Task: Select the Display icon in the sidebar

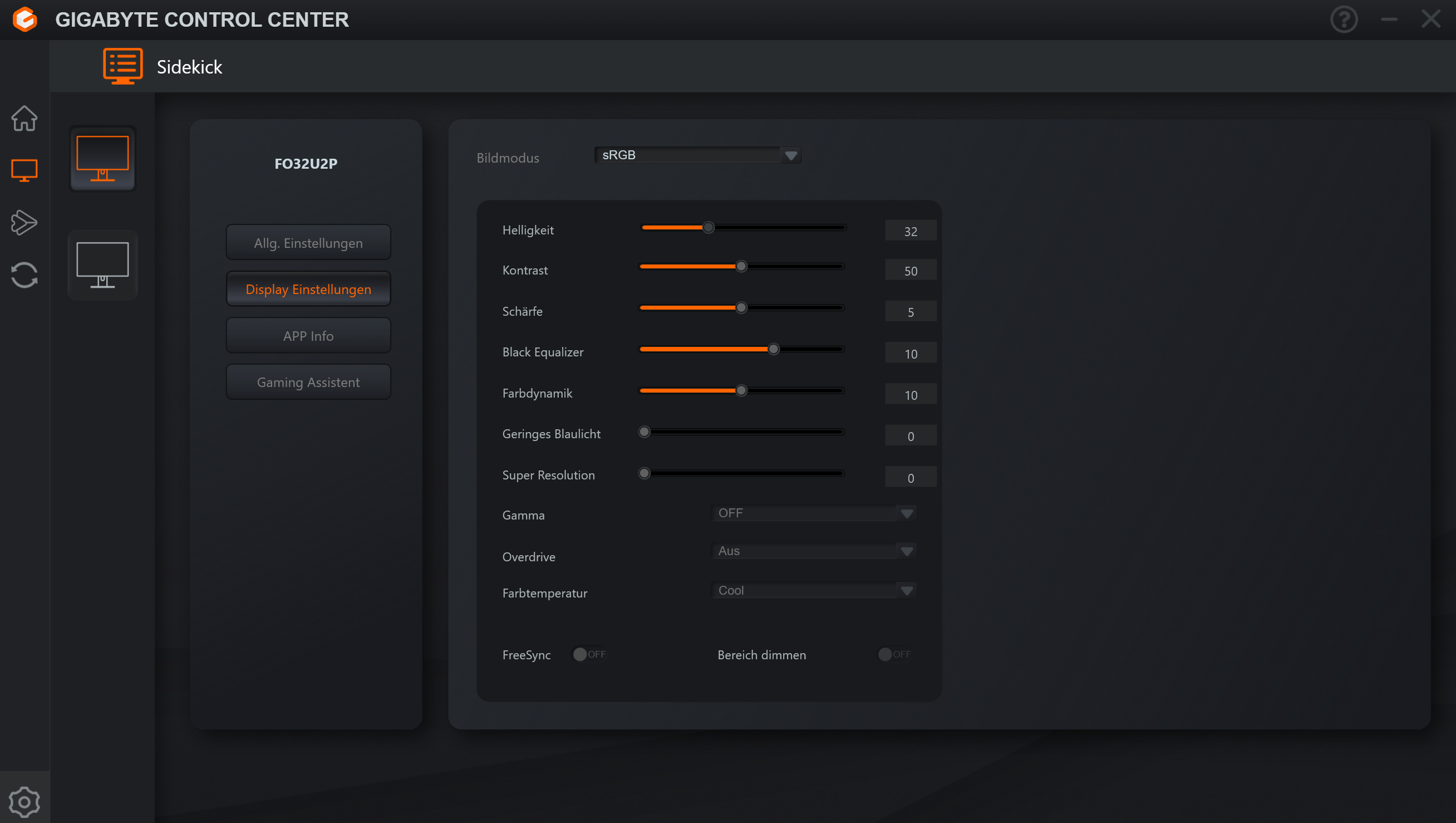Action: coord(24,170)
